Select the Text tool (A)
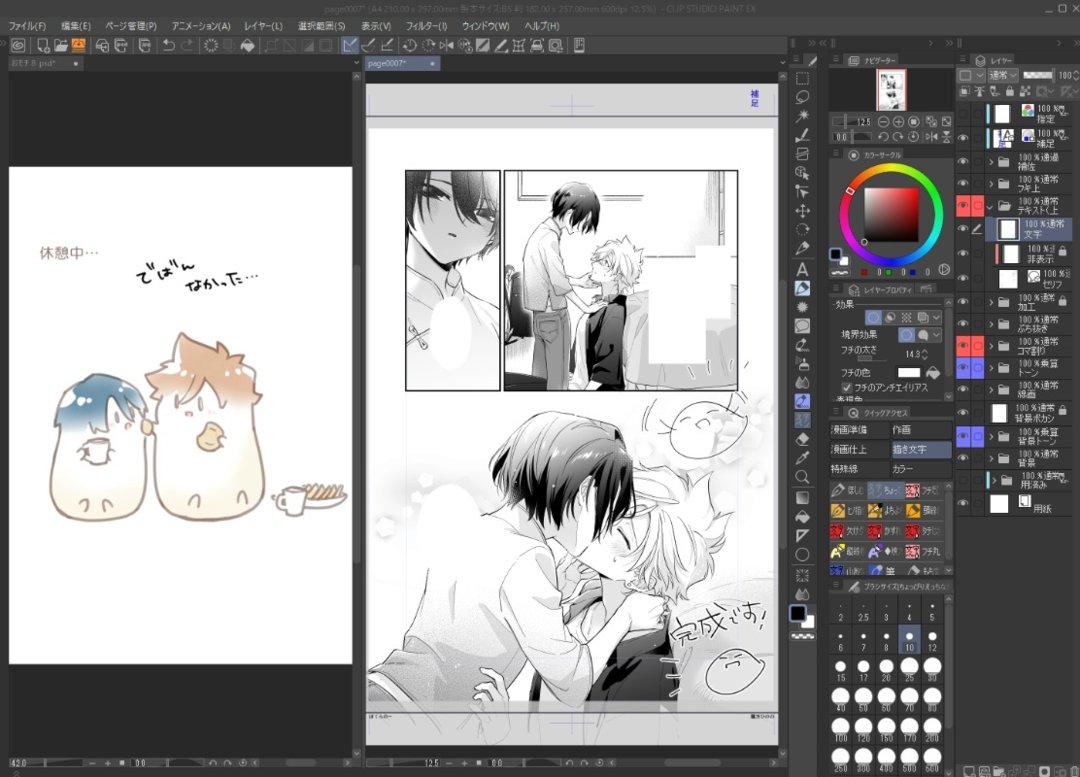The height and width of the screenshot is (777, 1080). coord(802,269)
